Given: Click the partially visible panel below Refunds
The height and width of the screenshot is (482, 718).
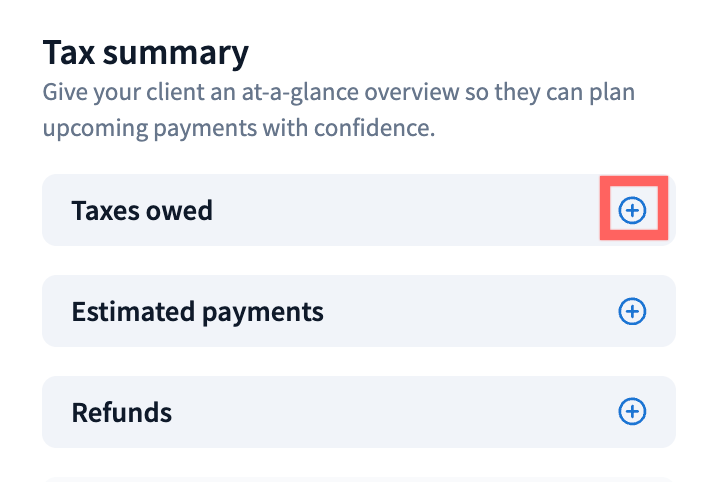Looking at the screenshot, I should 358,478.
